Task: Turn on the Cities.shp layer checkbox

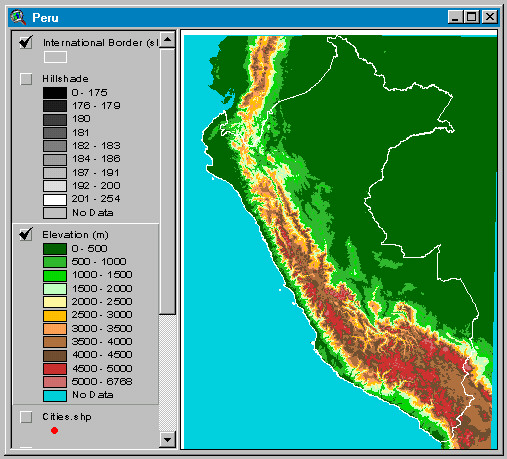Action: pyautogui.click(x=26, y=417)
